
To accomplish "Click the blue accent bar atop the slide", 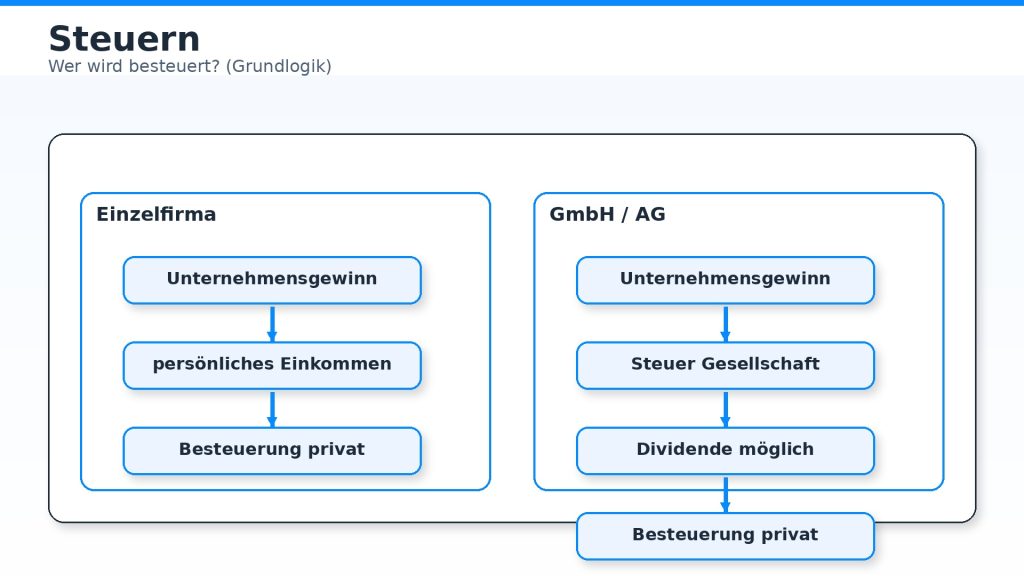I will click(x=512, y=3).
